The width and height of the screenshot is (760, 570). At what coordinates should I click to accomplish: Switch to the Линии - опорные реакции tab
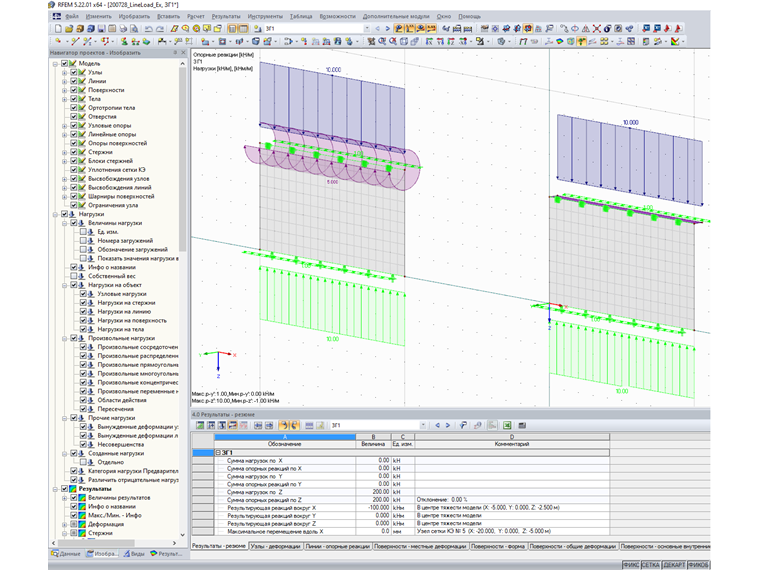(x=338, y=546)
